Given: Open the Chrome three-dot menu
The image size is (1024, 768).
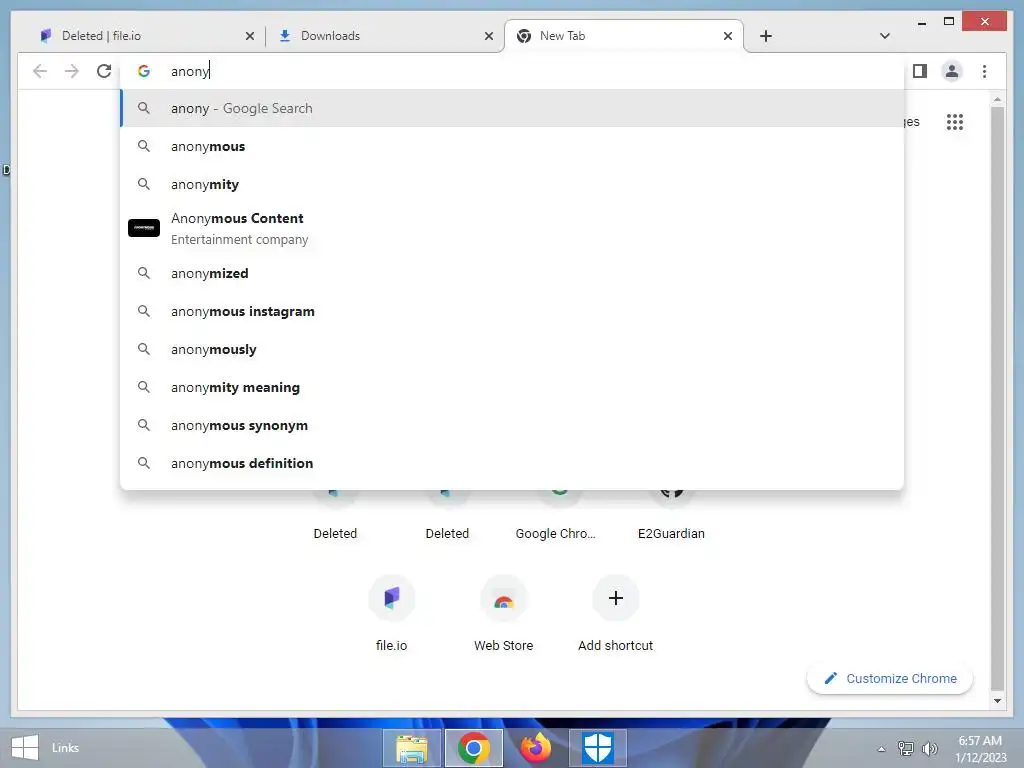Looking at the screenshot, I should coord(984,71).
